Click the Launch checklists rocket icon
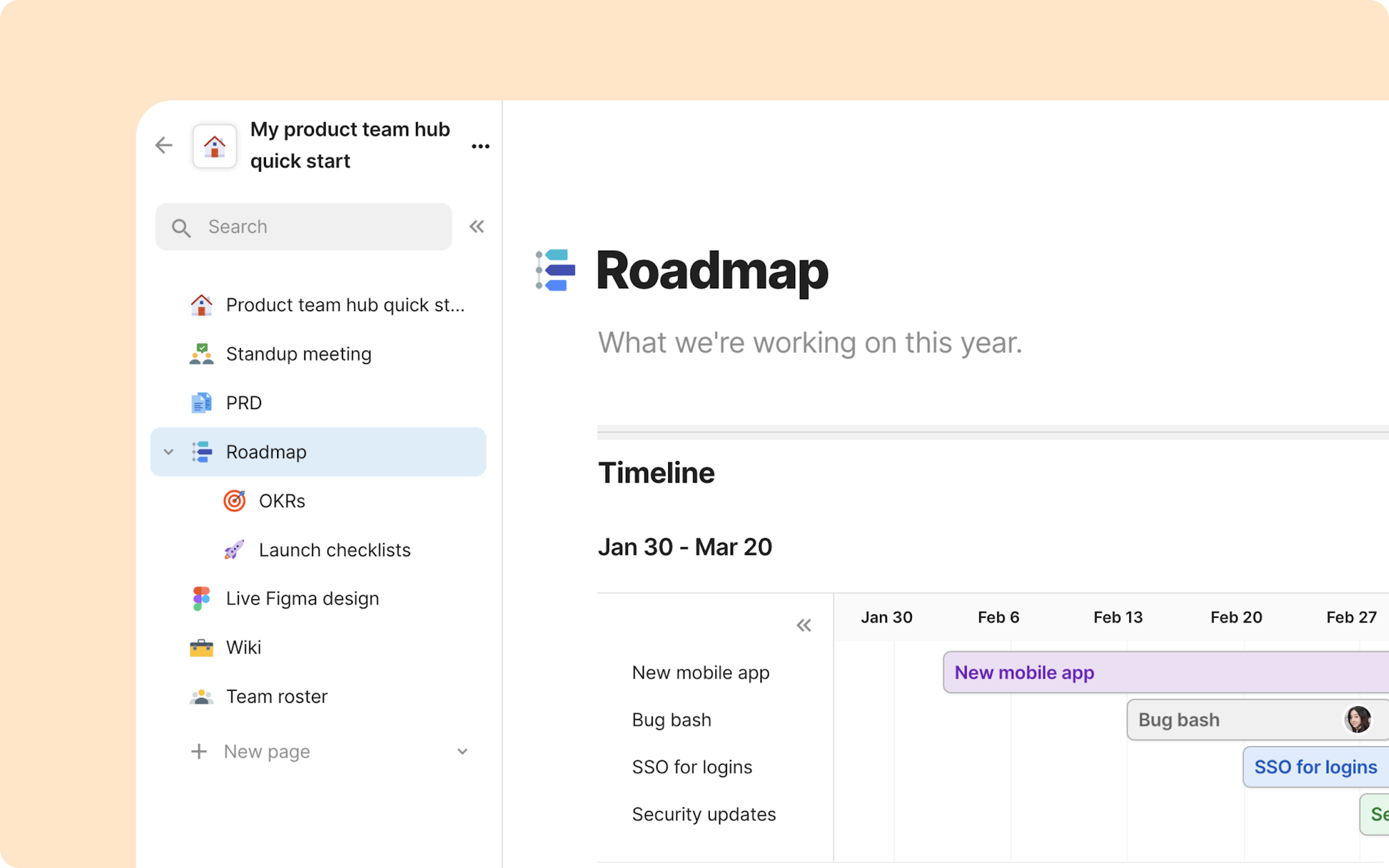Screen dimensions: 1389x868 tap(235, 550)
